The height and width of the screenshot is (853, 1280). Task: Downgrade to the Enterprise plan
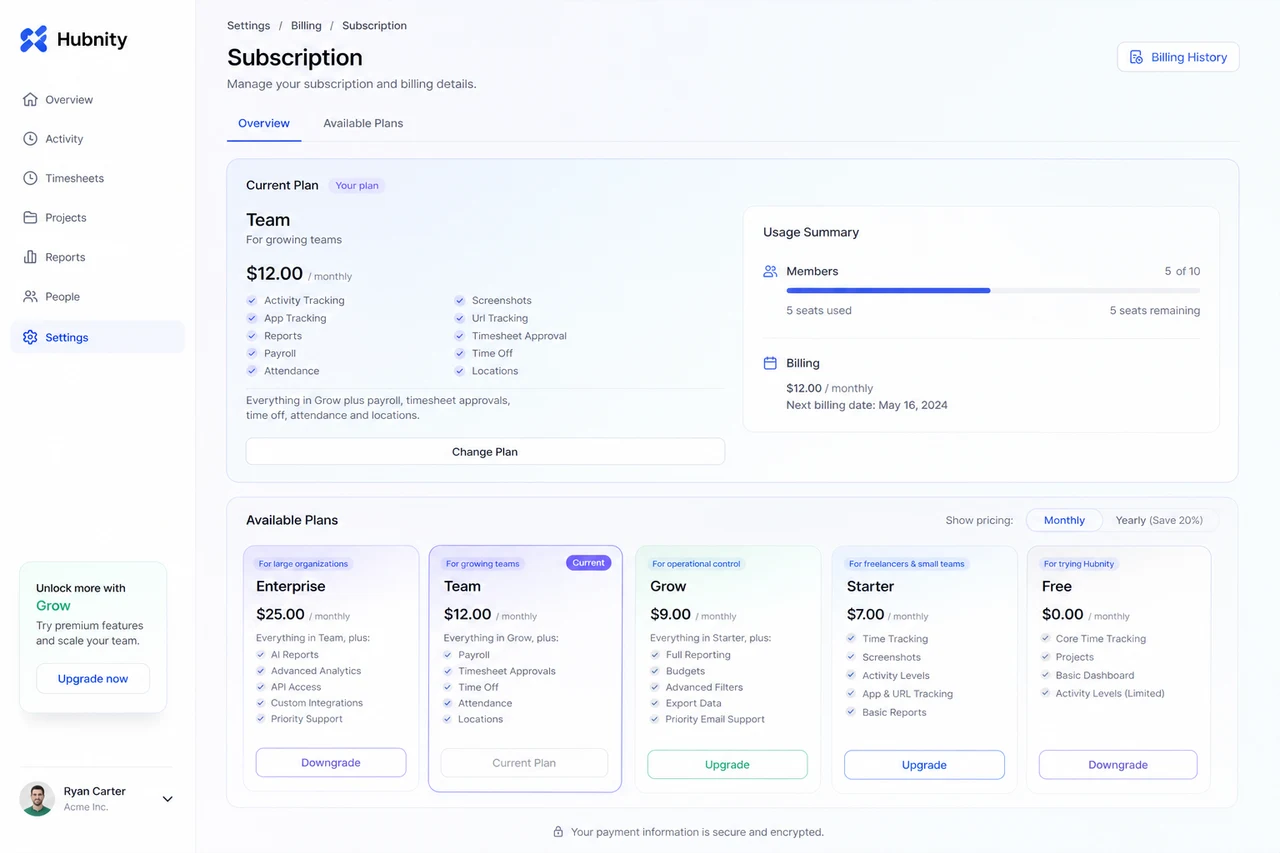[331, 763]
